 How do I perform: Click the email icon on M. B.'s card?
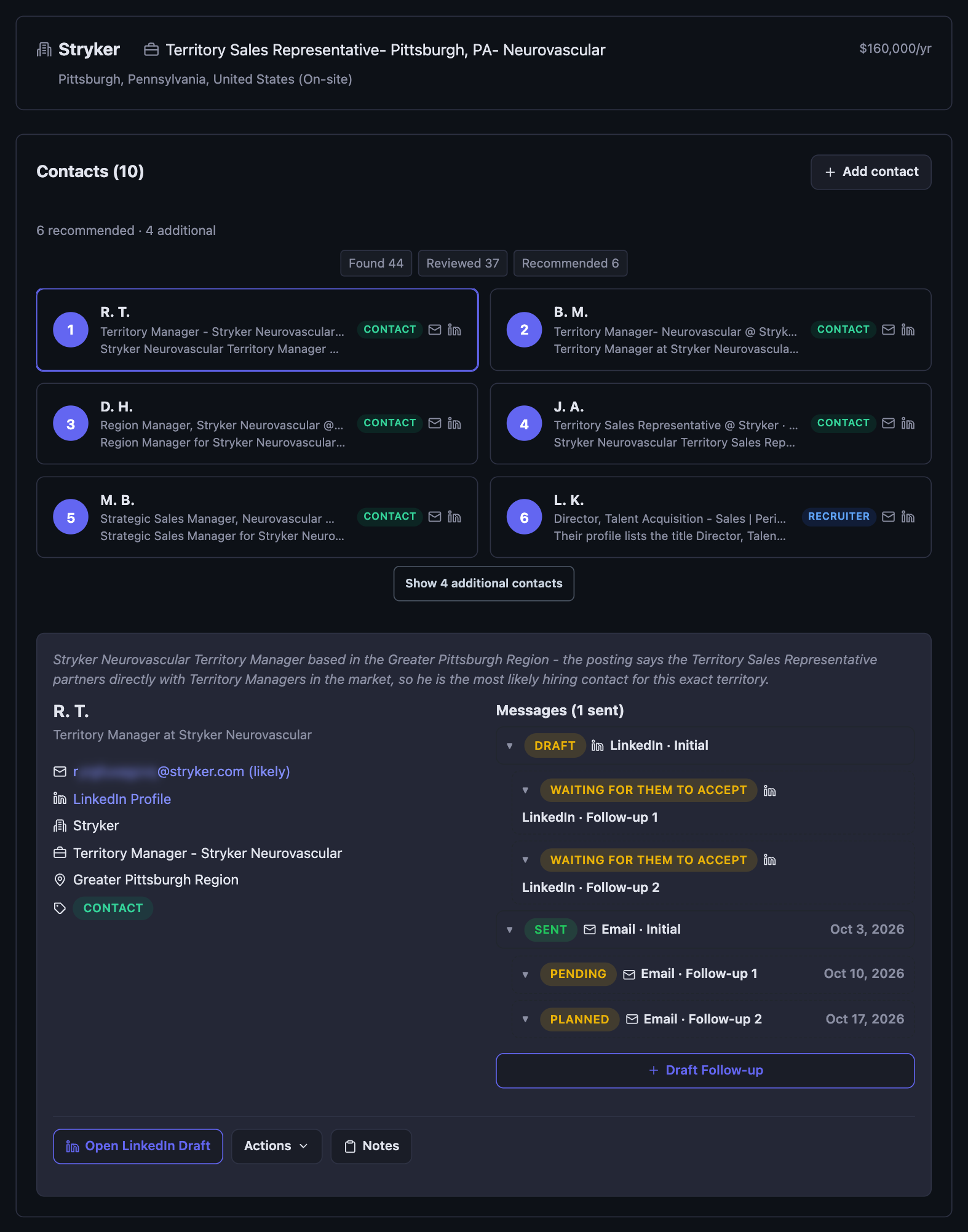[435, 517]
